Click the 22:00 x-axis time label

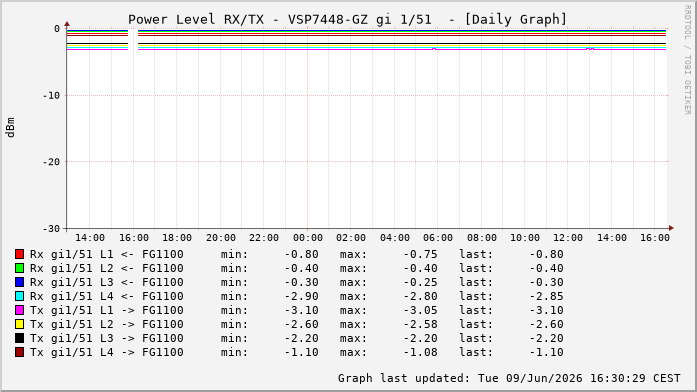(264, 238)
